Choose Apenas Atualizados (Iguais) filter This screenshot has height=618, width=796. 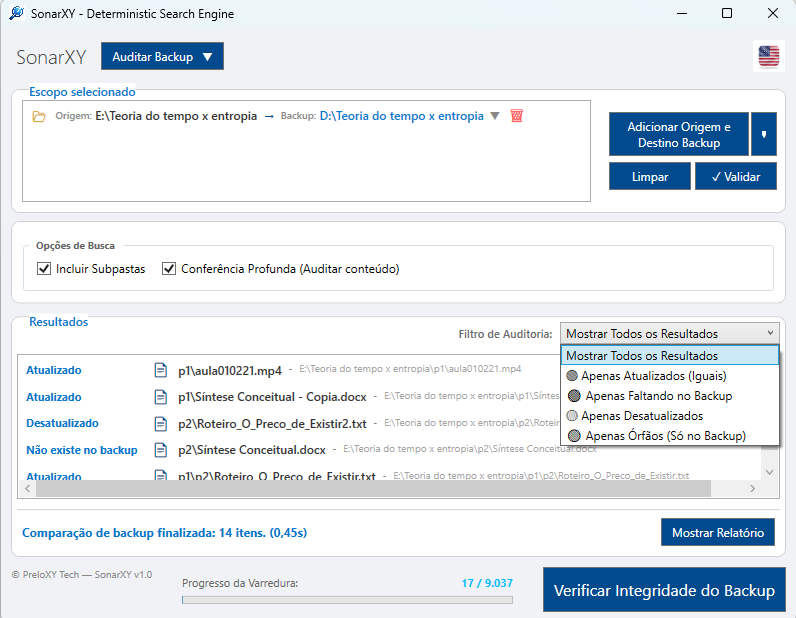pyautogui.click(x=670, y=376)
